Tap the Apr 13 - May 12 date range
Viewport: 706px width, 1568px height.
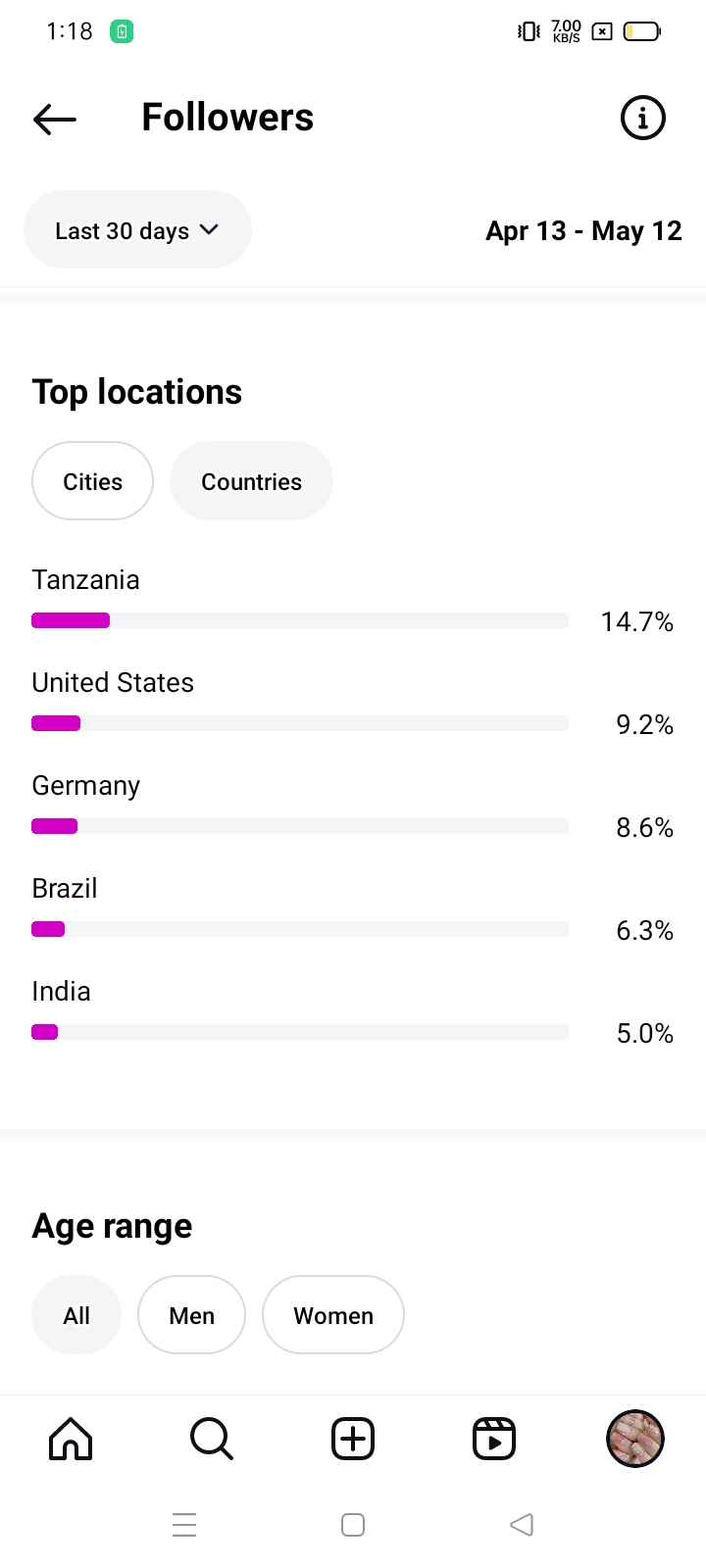click(x=583, y=231)
